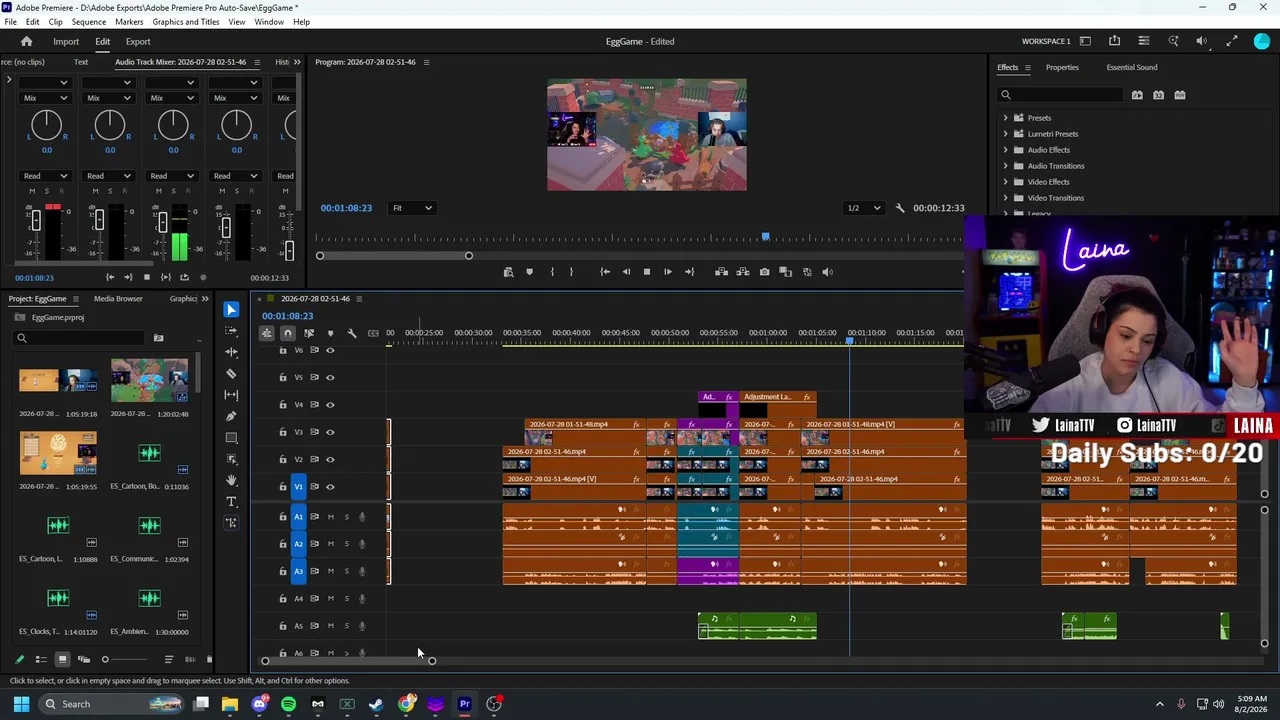The width and height of the screenshot is (1280, 720).
Task: Open the Fit zoom level dropdown
Action: [412, 208]
